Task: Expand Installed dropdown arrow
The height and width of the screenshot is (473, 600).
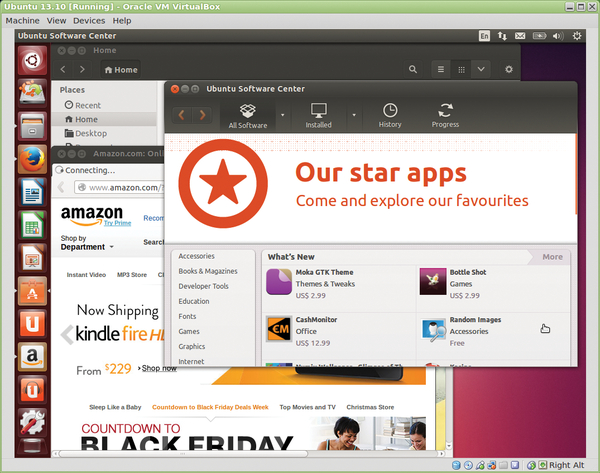Action: 354,115
